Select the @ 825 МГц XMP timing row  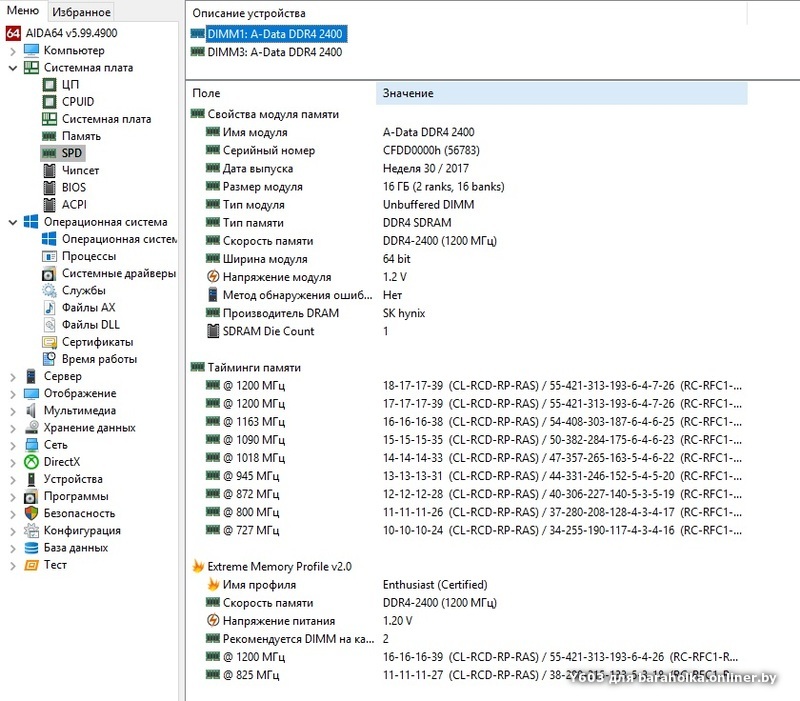coord(467,675)
